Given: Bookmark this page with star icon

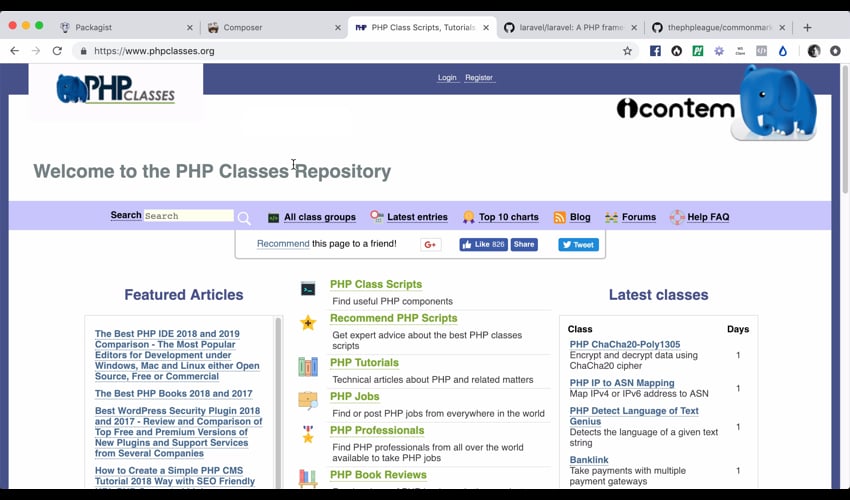Looking at the screenshot, I should pos(627,51).
